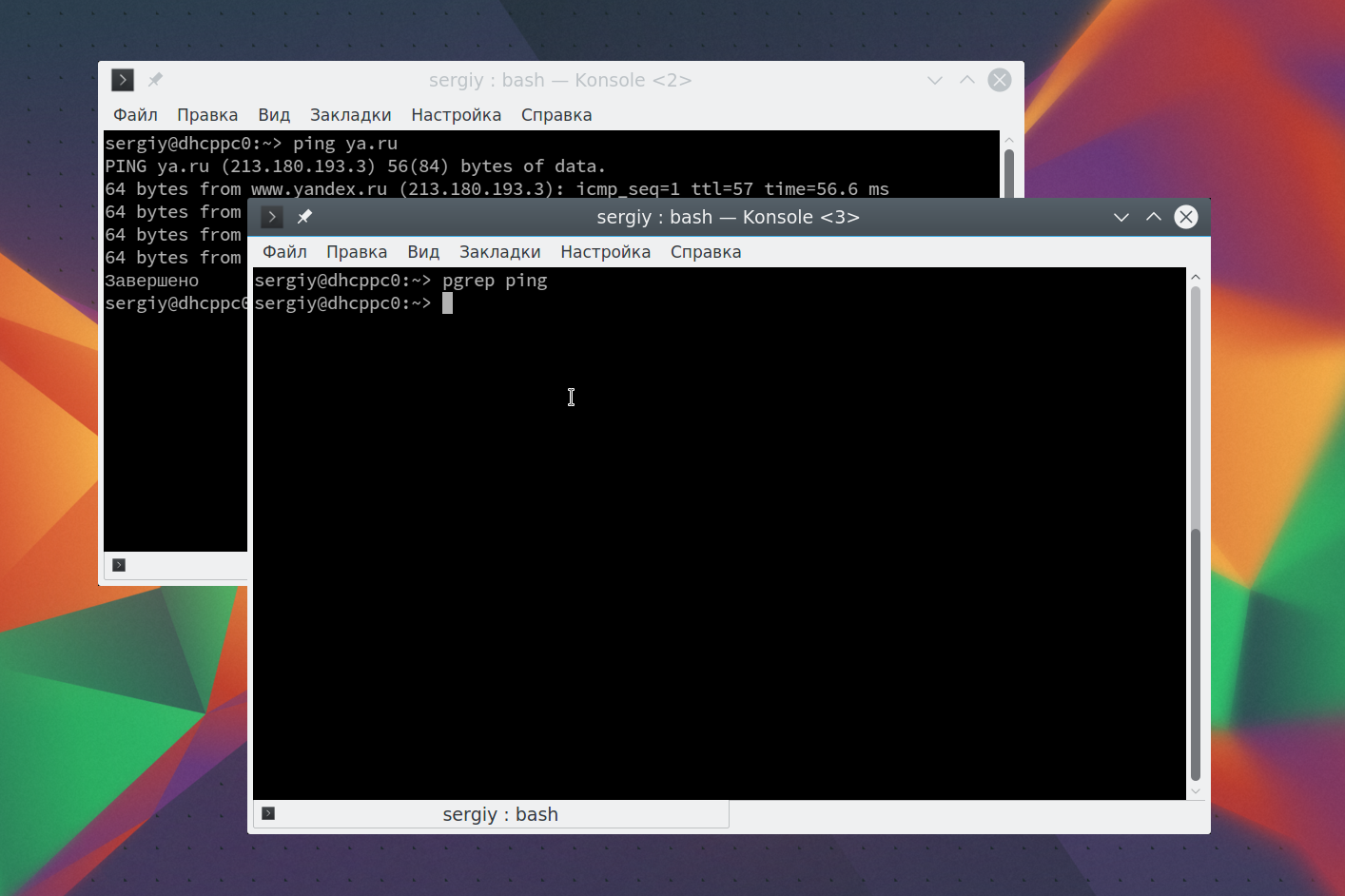Open Справка menu in Konsole <3>
Image resolution: width=1345 pixels, height=896 pixels.
pyautogui.click(x=706, y=252)
